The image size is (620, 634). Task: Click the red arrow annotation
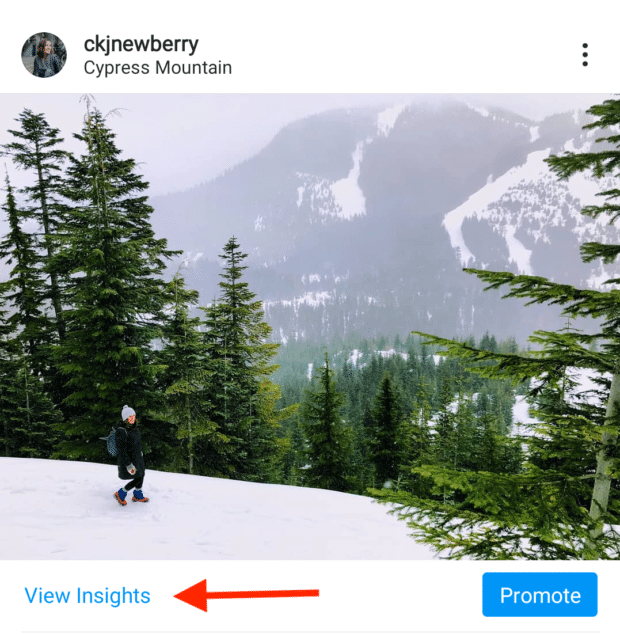246,594
